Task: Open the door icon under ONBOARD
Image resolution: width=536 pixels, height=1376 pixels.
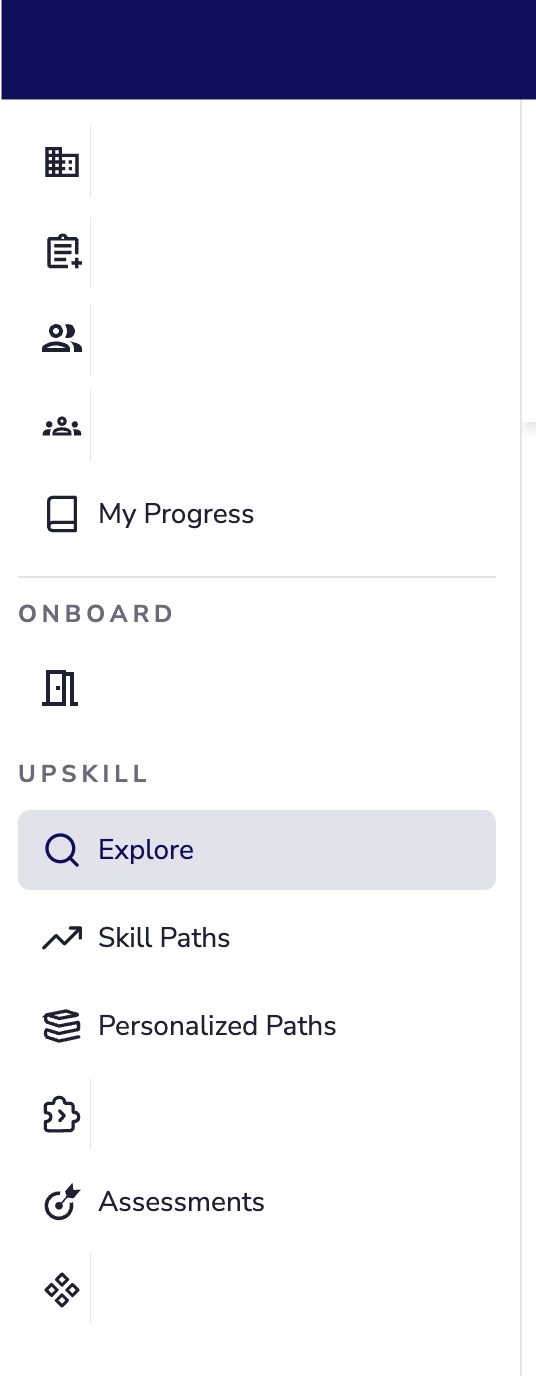Action: 60,688
